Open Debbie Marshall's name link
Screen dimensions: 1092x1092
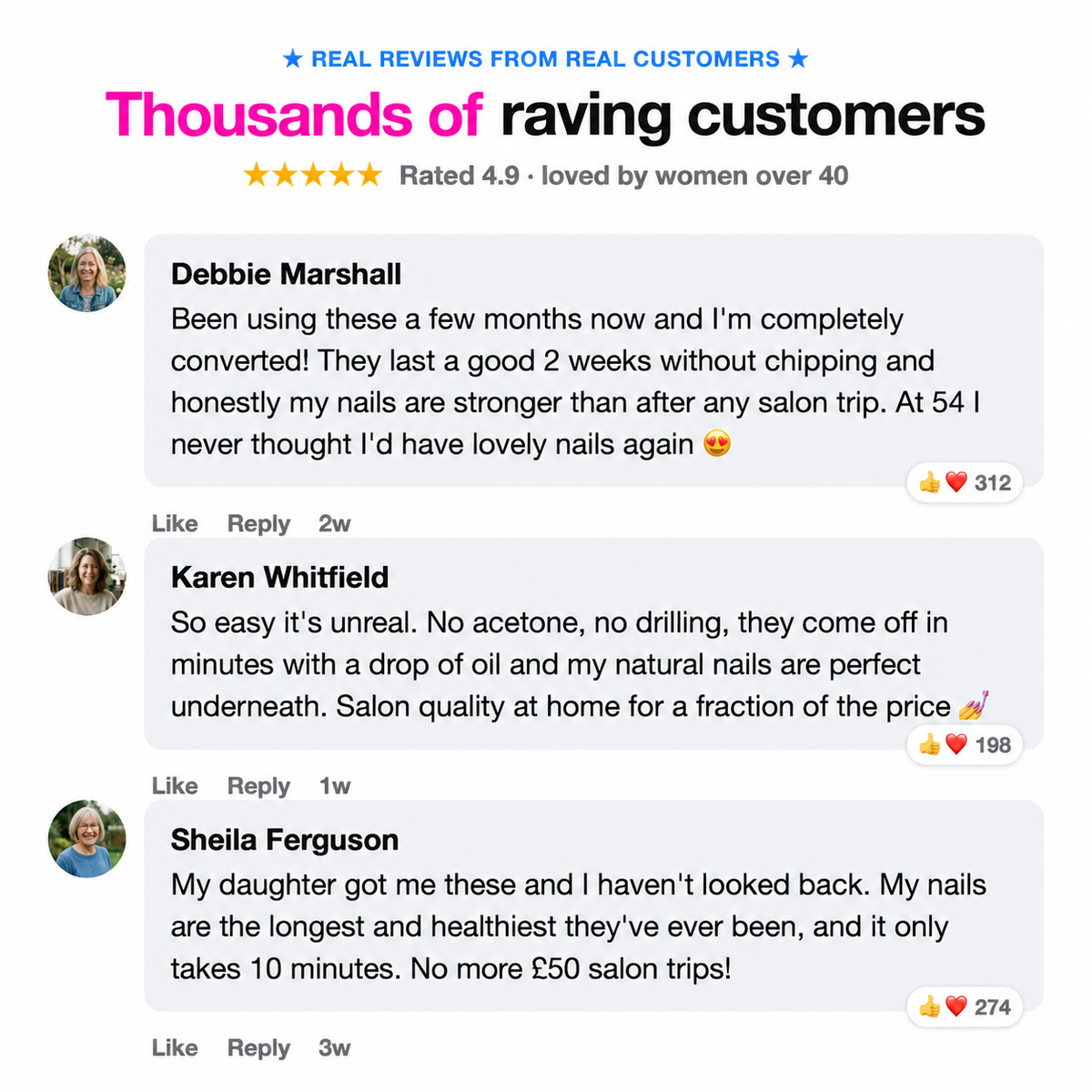point(286,274)
